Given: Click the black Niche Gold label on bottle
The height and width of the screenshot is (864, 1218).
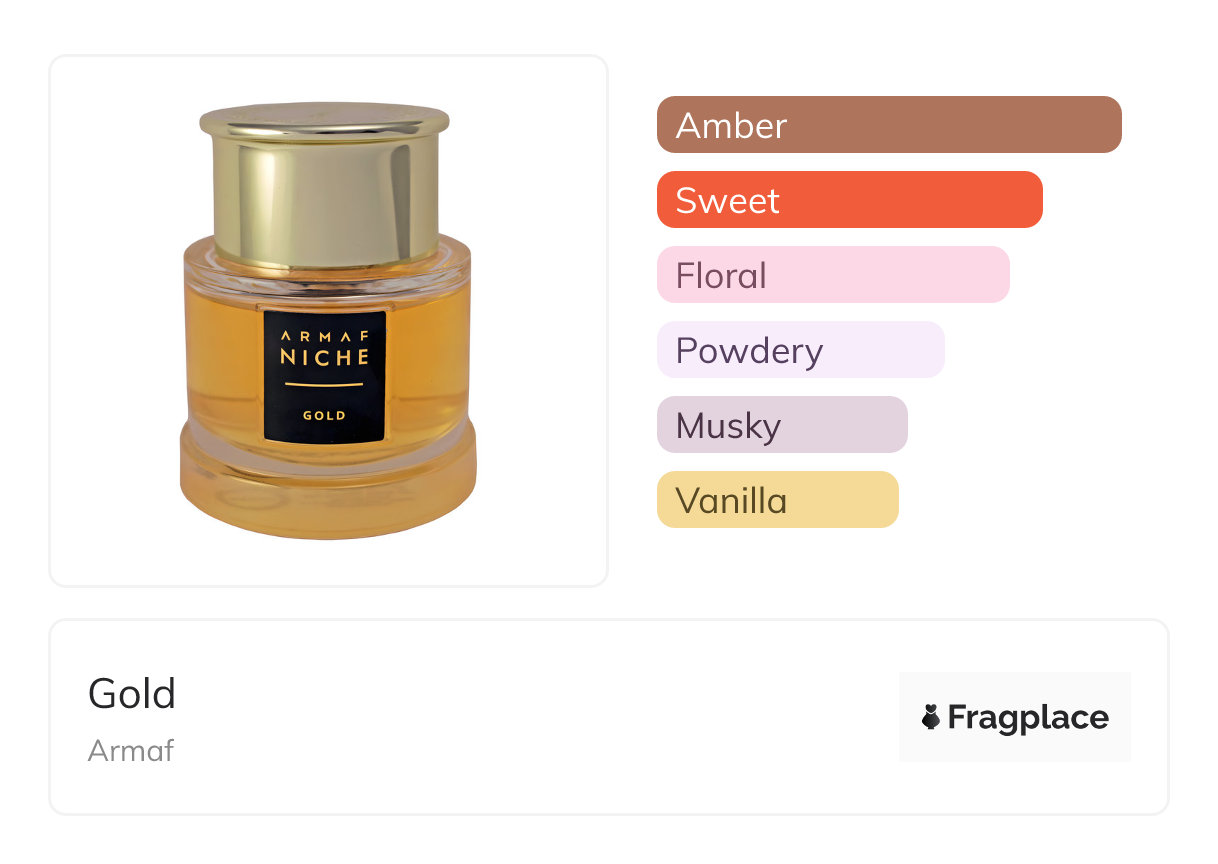Looking at the screenshot, I should pyautogui.click(x=325, y=376).
